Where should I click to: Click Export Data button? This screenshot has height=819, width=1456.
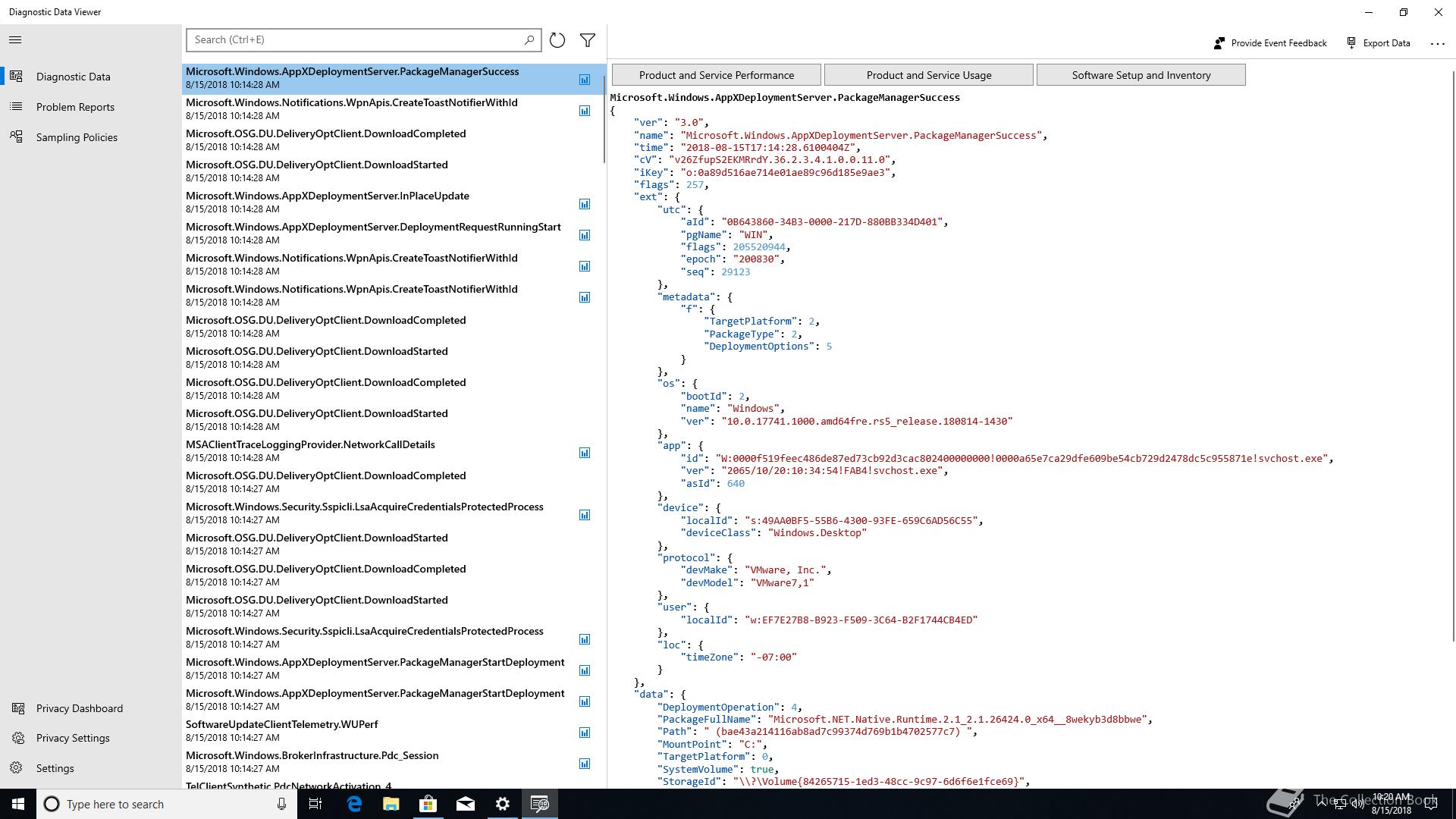tap(1378, 43)
